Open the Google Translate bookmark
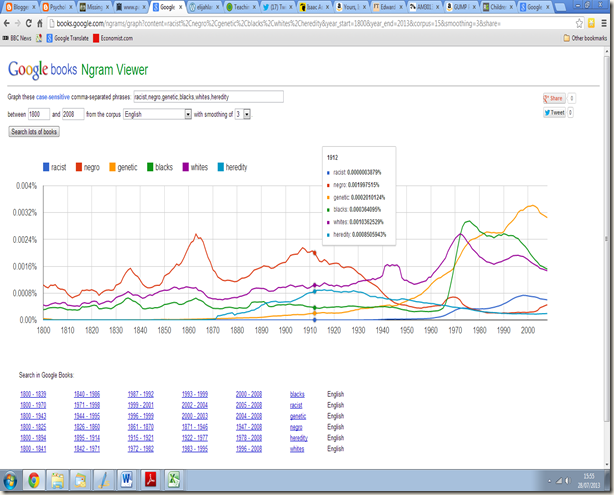 click(x=68, y=38)
